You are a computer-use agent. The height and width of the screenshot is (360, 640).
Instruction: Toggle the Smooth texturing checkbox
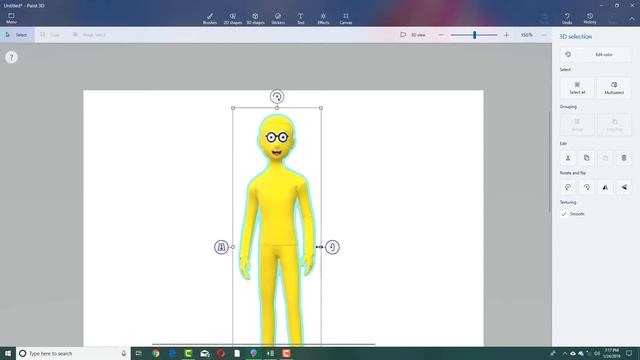[x=564, y=214]
